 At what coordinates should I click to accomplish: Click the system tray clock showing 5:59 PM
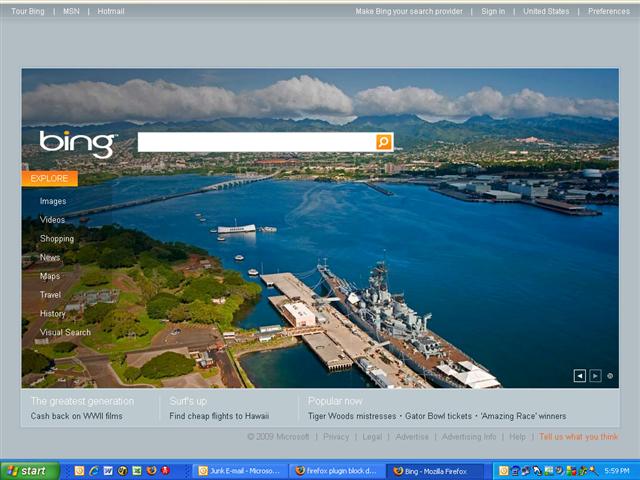pos(617,471)
